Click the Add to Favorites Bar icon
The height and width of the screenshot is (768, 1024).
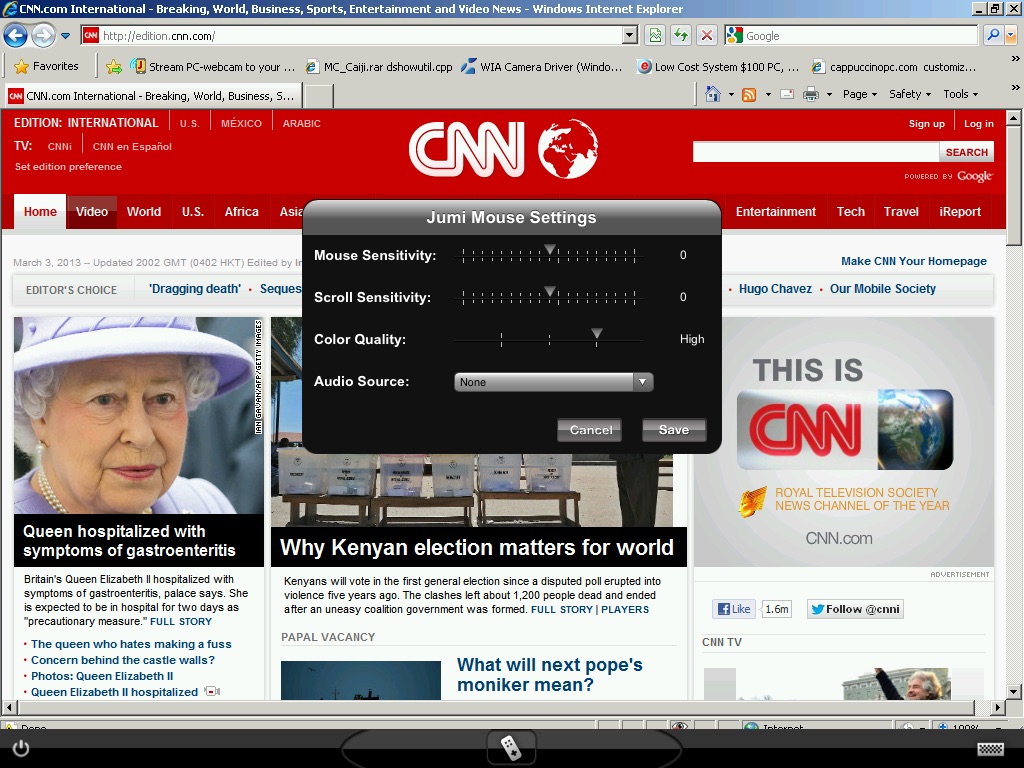tap(114, 66)
